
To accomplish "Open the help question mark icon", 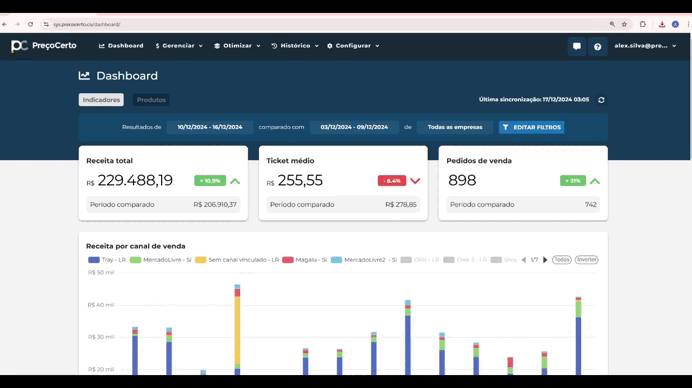I will click(x=598, y=46).
